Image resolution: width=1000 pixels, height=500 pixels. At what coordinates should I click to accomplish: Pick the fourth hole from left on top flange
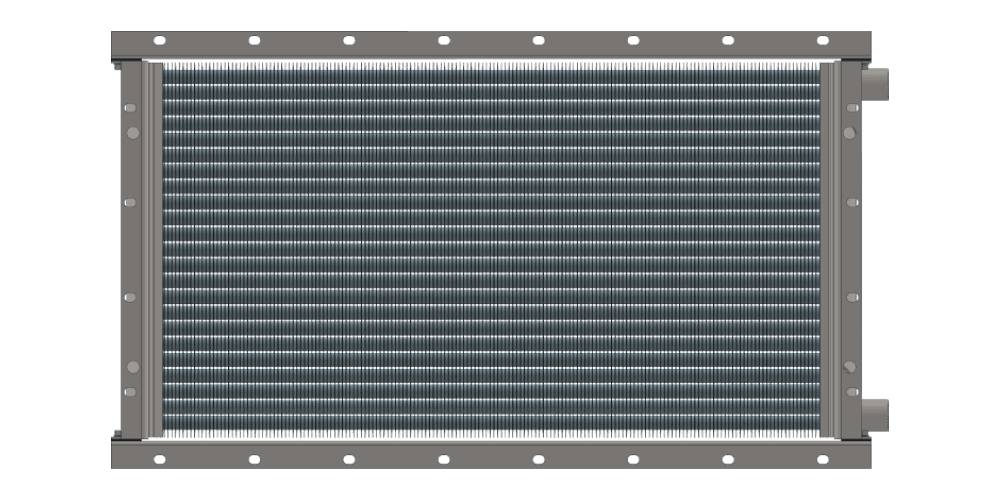pyautogui.click(x=443, y=41)
